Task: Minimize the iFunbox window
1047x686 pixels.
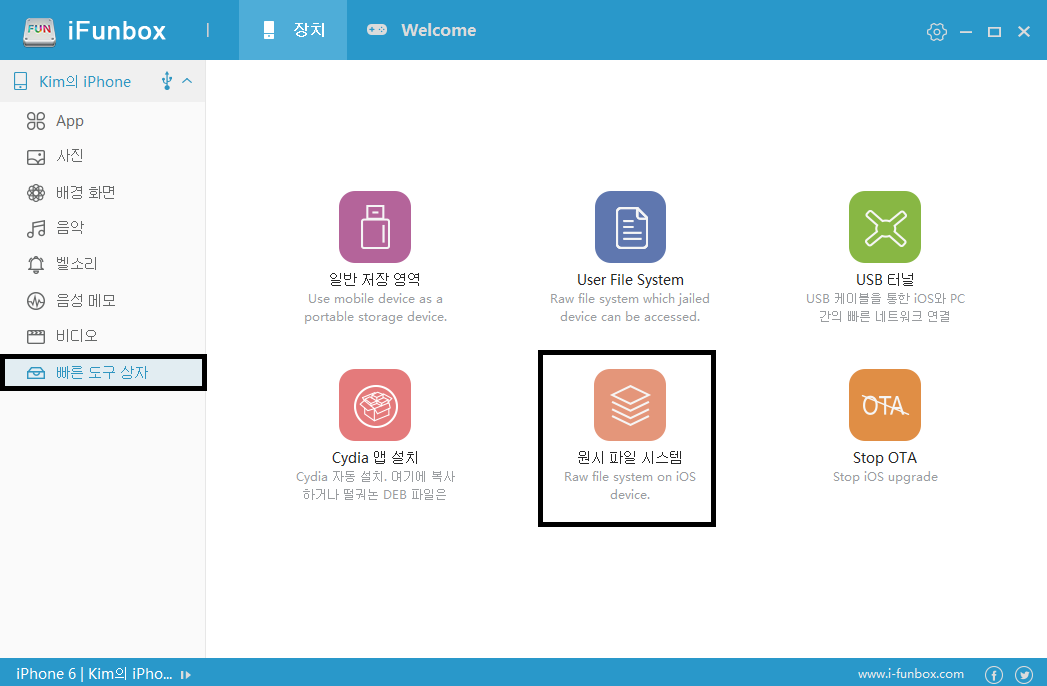Action: [x=966, y=31]
